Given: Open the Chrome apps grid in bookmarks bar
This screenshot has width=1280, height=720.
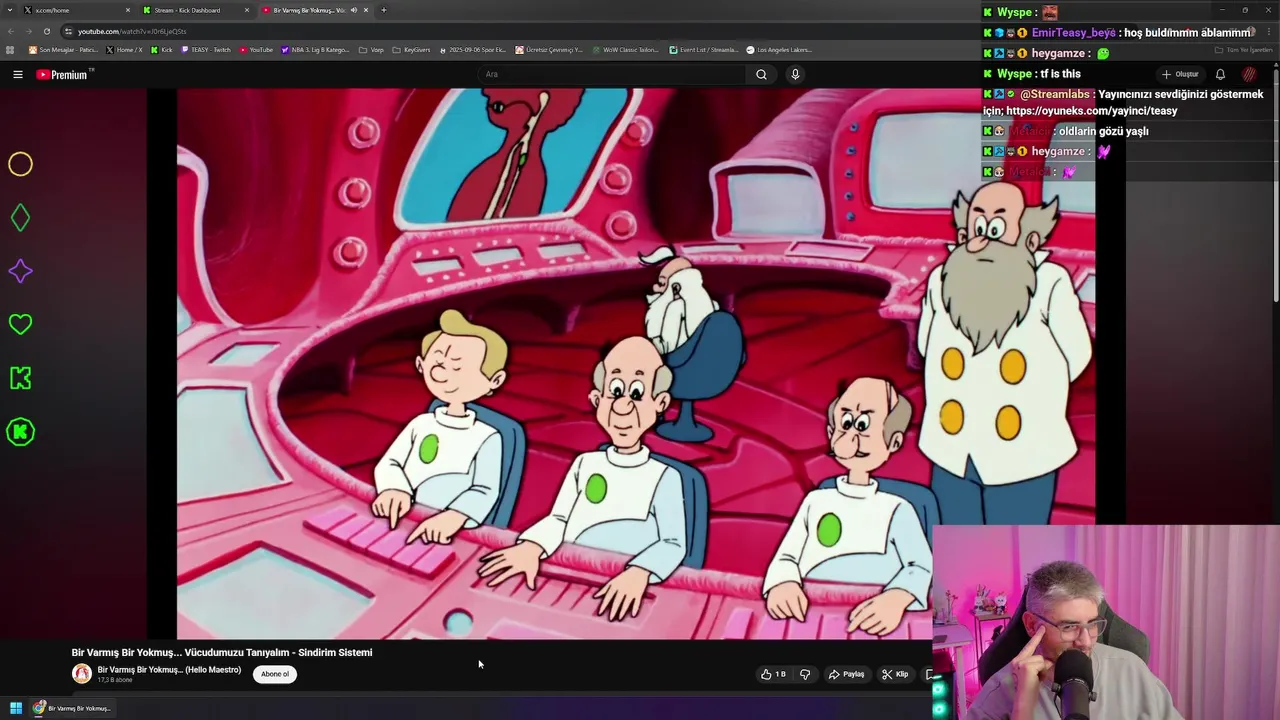Looking at the screenshot, I should point(10,50).
